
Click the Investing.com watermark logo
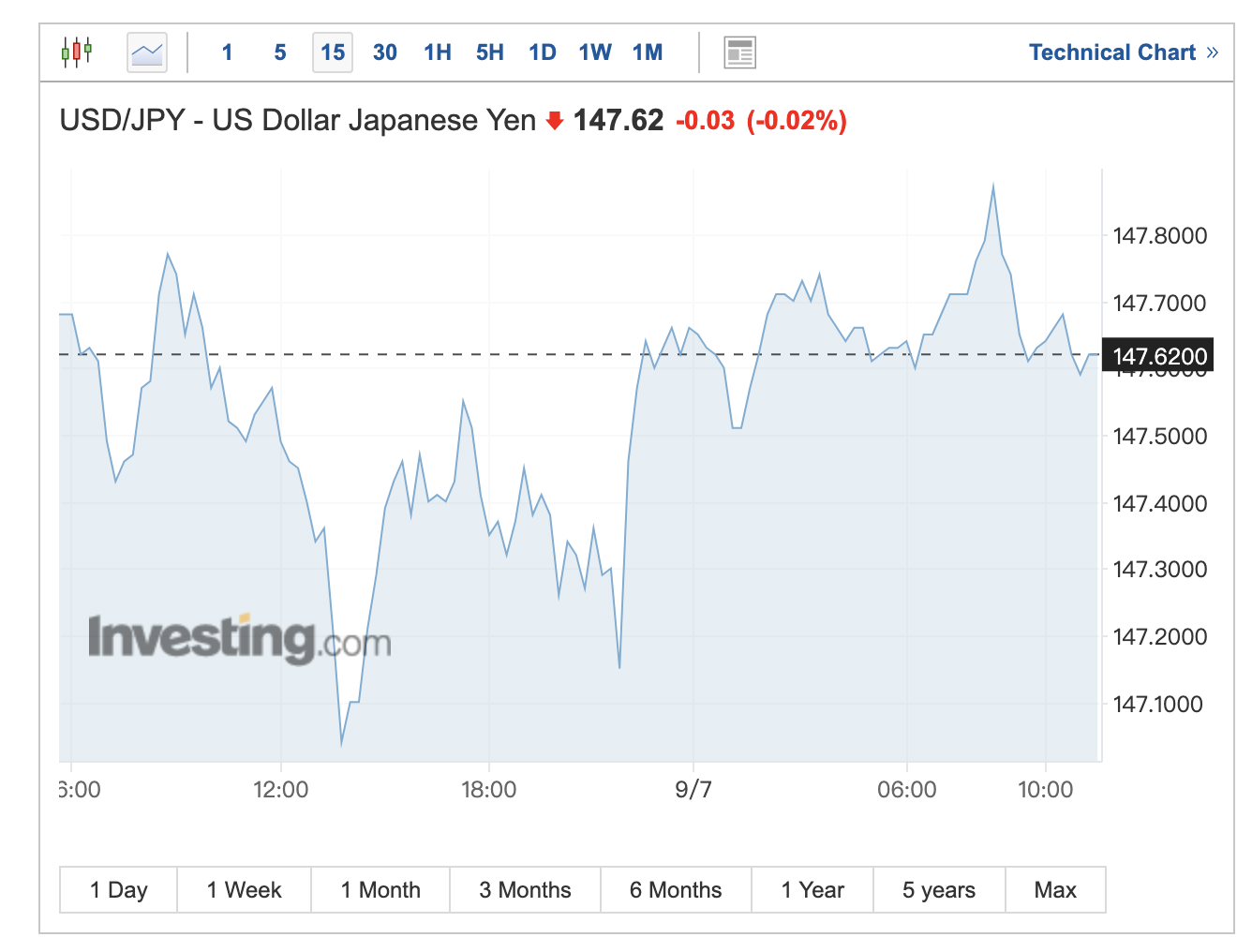[239, 639]
